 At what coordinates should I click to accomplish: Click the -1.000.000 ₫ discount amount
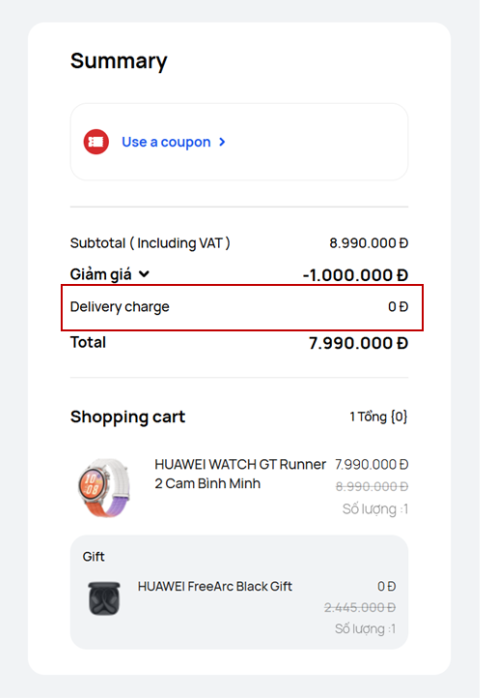click(355, 275)
